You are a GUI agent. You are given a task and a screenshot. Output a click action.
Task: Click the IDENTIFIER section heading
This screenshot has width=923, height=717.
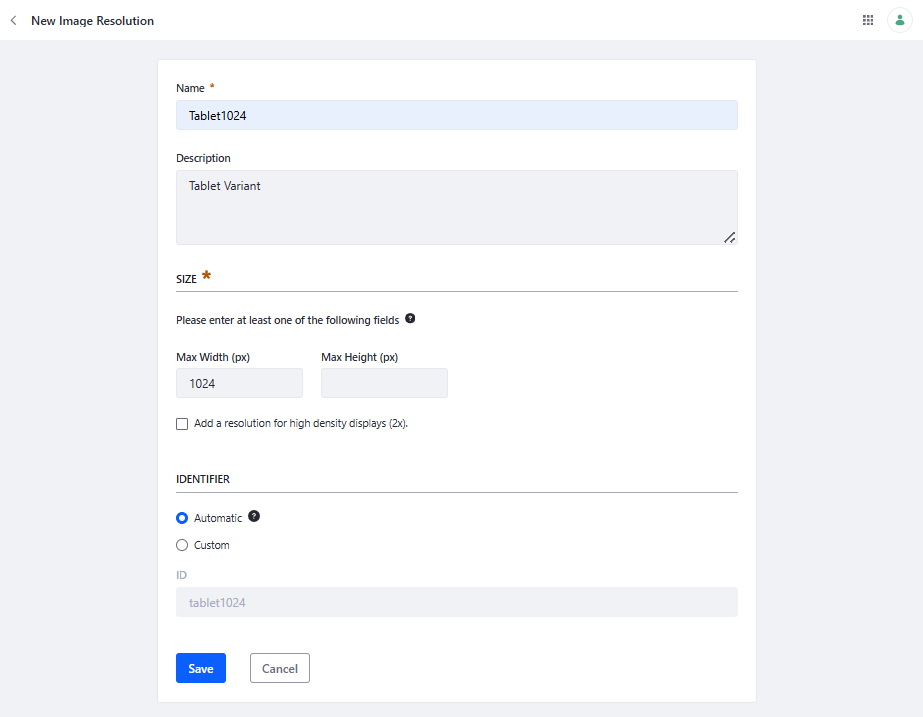(x=203, y=479)
